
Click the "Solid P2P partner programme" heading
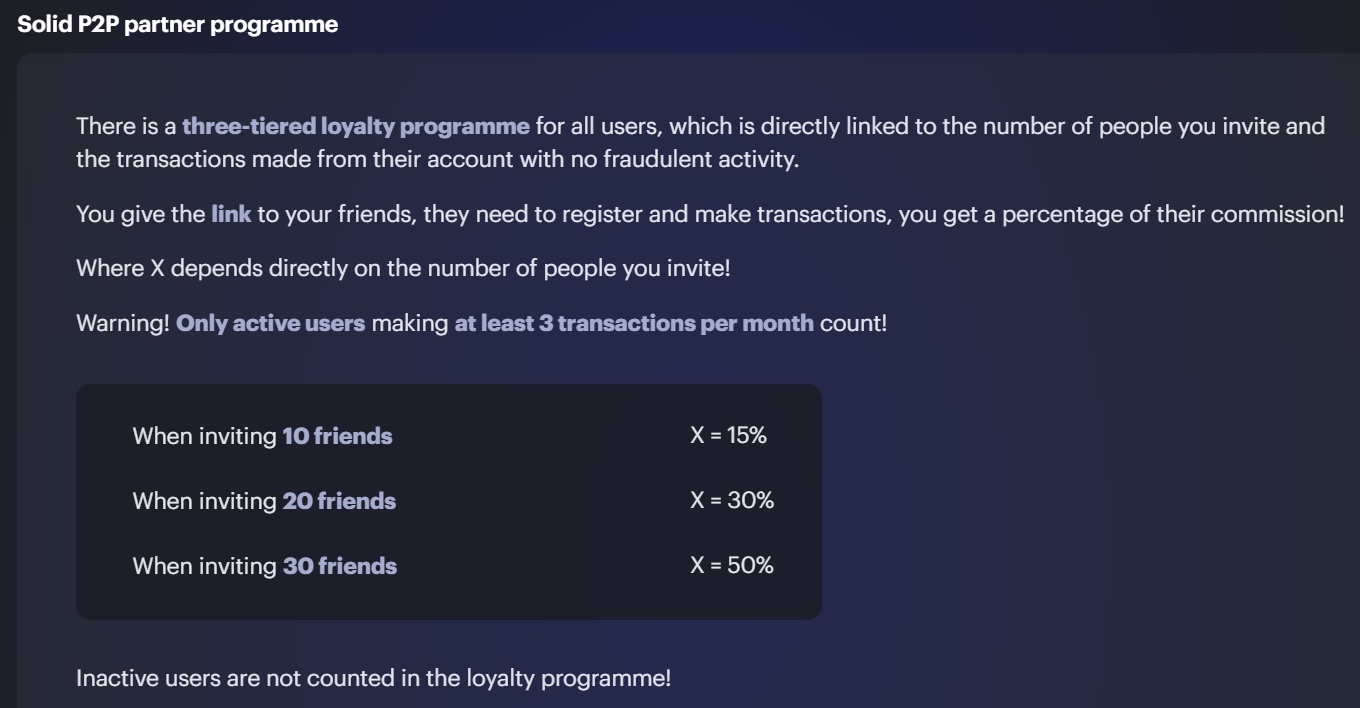click(x=178, y=25)
